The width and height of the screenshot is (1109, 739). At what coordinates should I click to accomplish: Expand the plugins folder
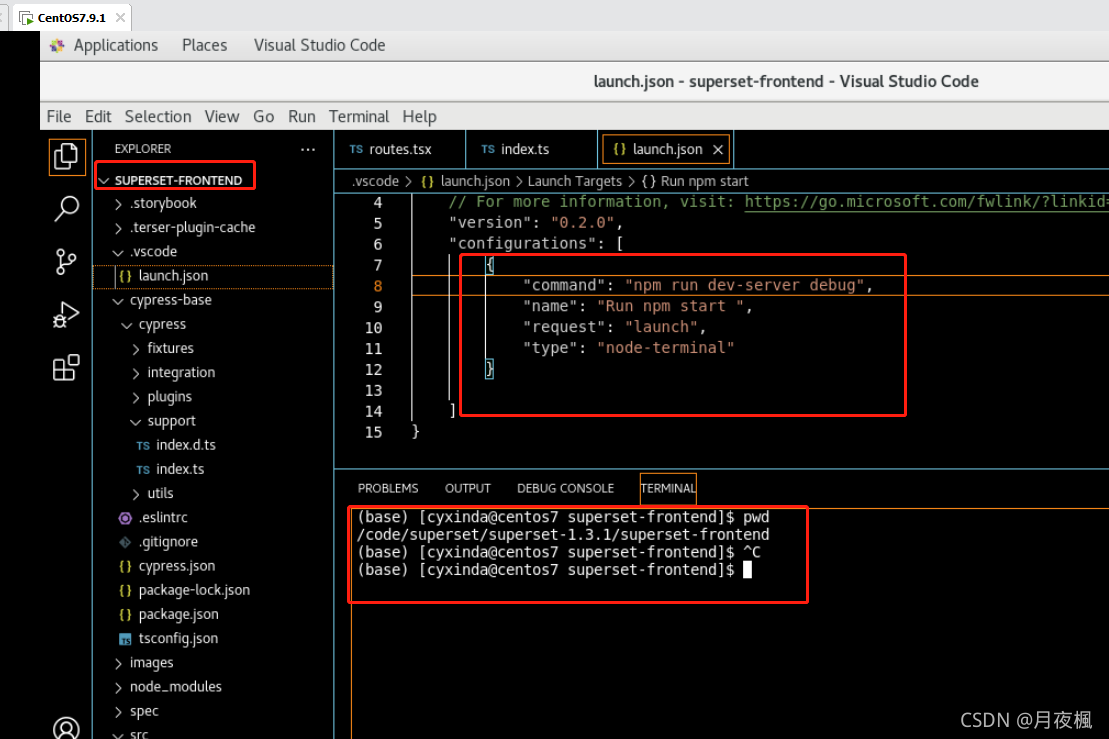point(136,397)
